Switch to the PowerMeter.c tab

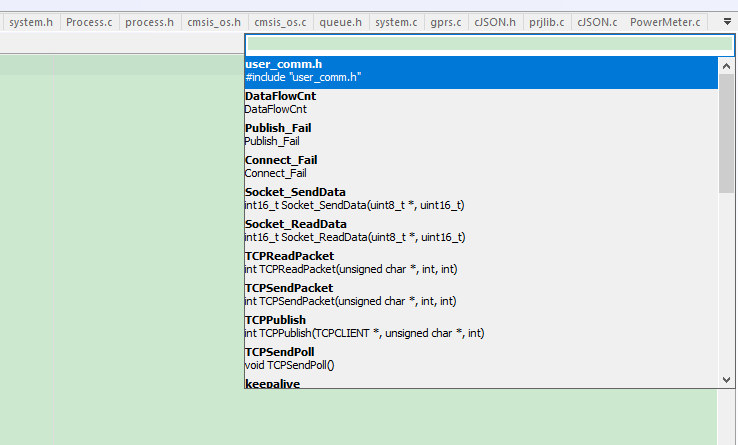point(665,22)
